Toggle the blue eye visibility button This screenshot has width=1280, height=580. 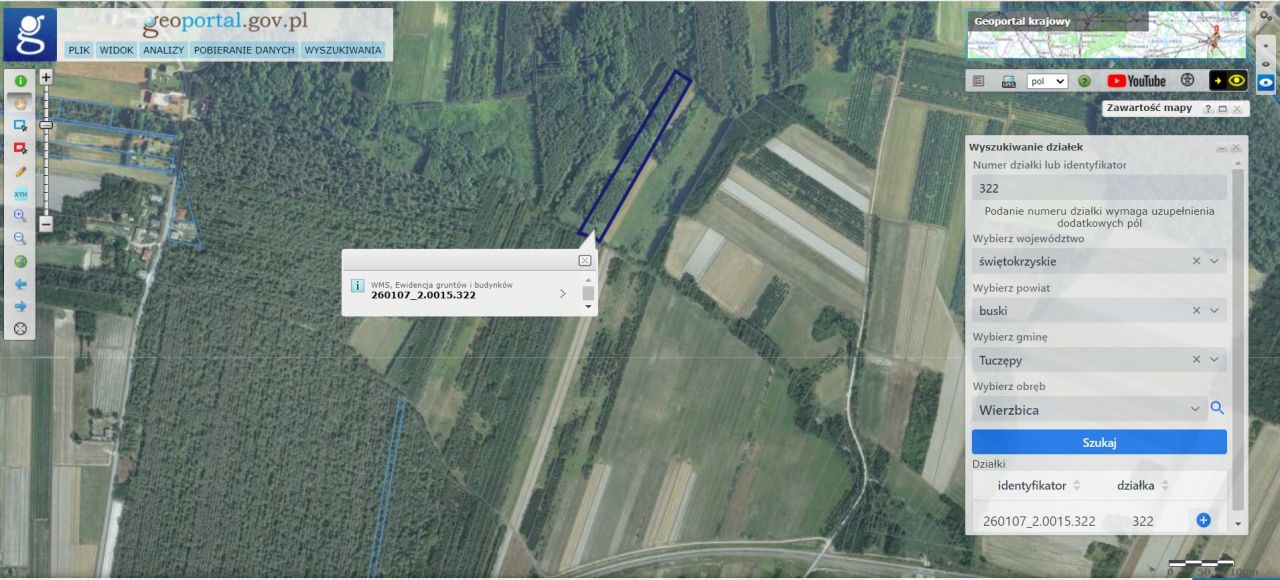tap(1266, 82)
